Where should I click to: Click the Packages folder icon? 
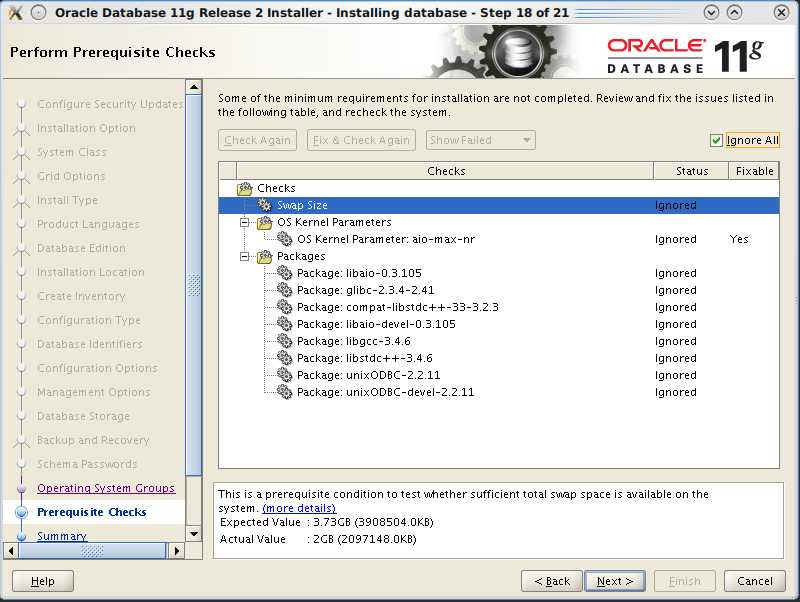pyautogui.click(x=264, y=256)
